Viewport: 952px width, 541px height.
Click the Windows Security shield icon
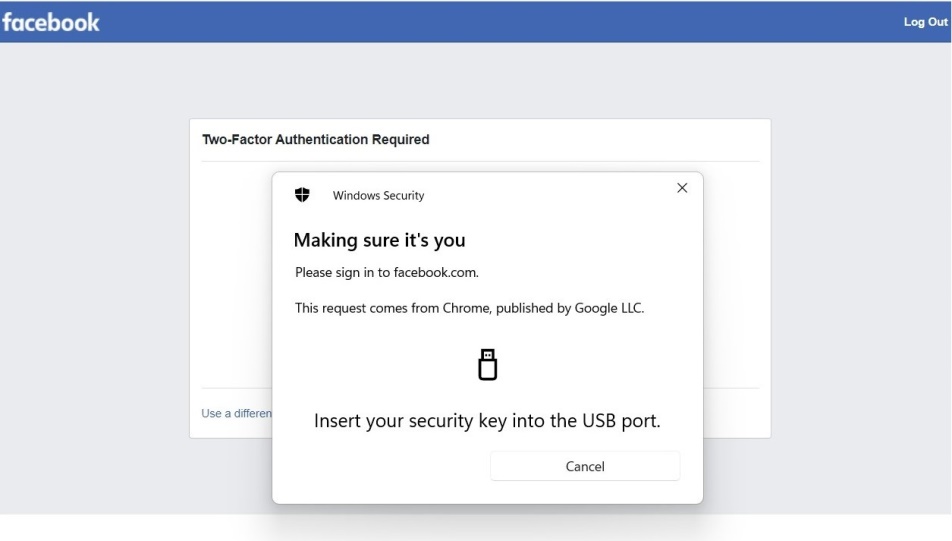tap(302, 195)
